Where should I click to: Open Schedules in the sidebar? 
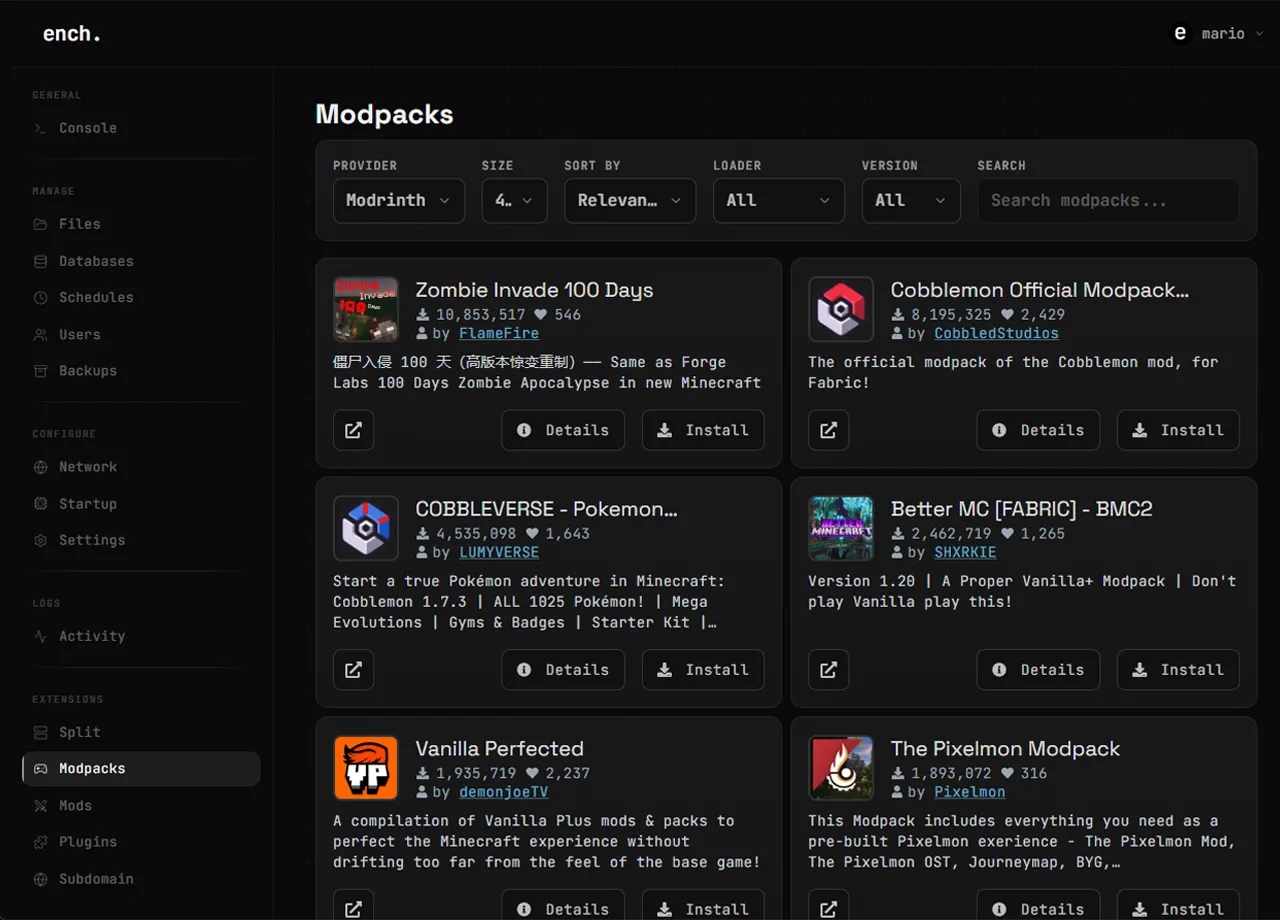141,297
